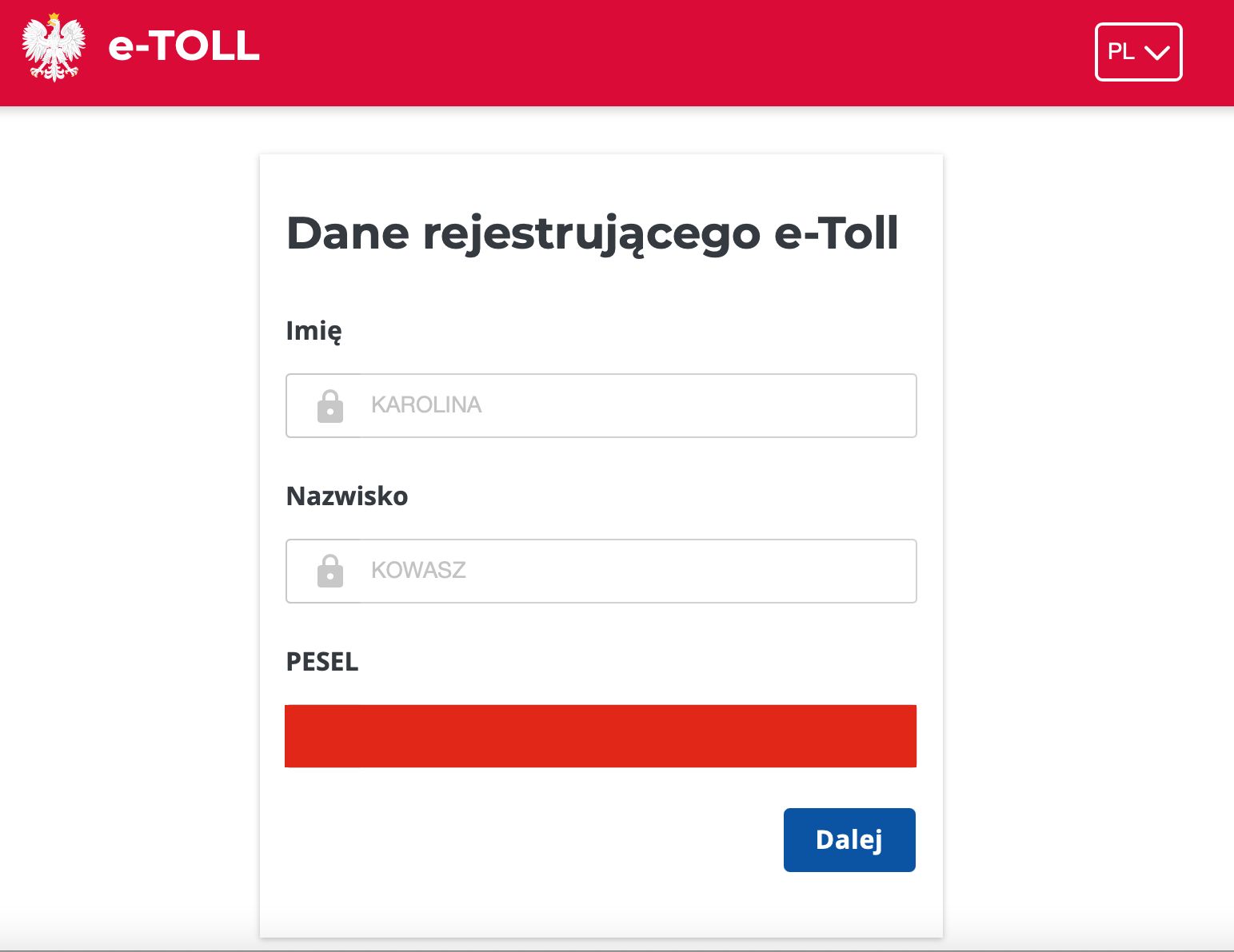Click the chevron arrow next to PL
The image size is (1234, 952).
click(1157, 53)
